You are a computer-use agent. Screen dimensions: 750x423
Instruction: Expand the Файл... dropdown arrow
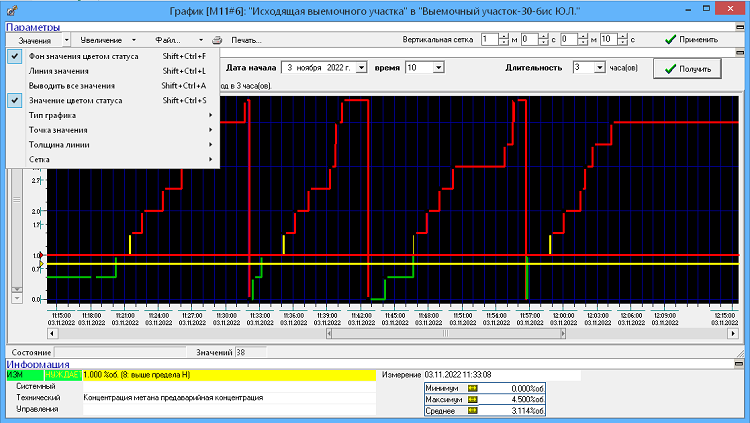(201, 40)
